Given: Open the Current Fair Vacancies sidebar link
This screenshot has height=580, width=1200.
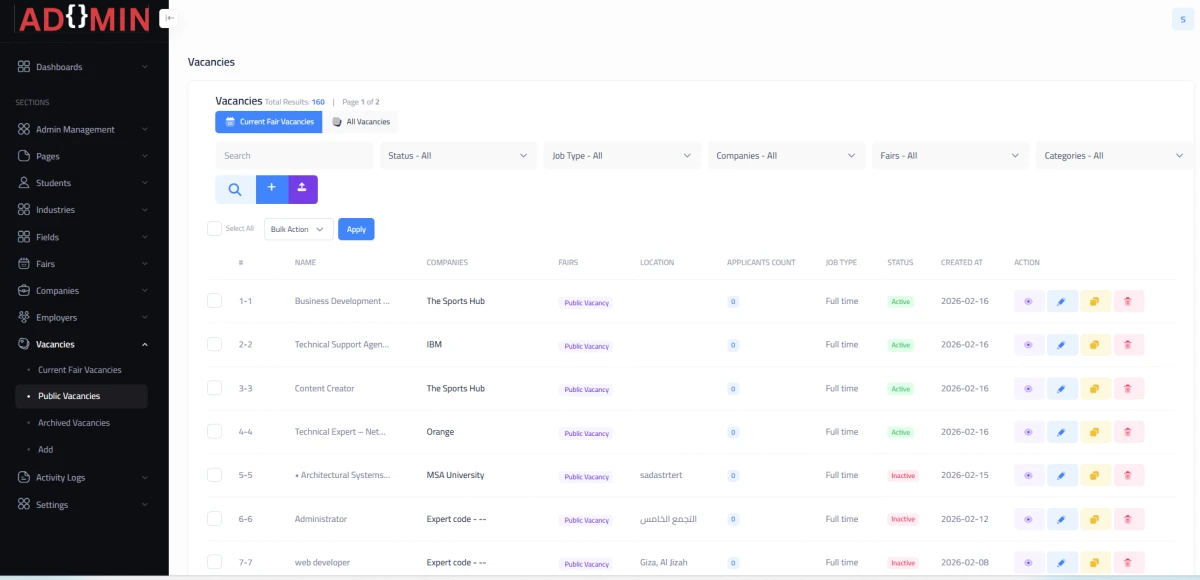Looking at the screenshot, I should click(79, 370).
